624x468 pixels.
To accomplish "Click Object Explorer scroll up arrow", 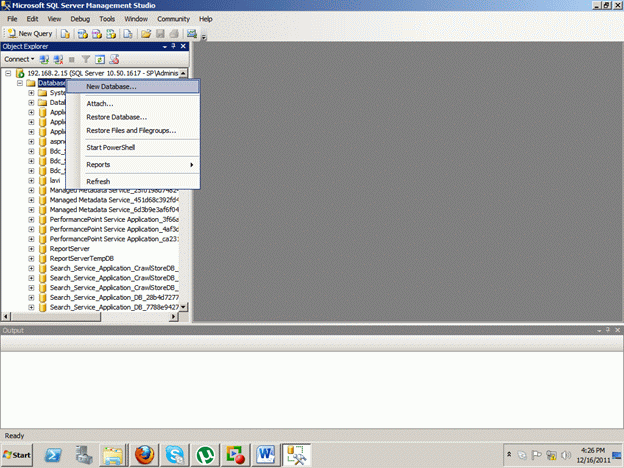I will pyautogui.click(x=183, y=73).
